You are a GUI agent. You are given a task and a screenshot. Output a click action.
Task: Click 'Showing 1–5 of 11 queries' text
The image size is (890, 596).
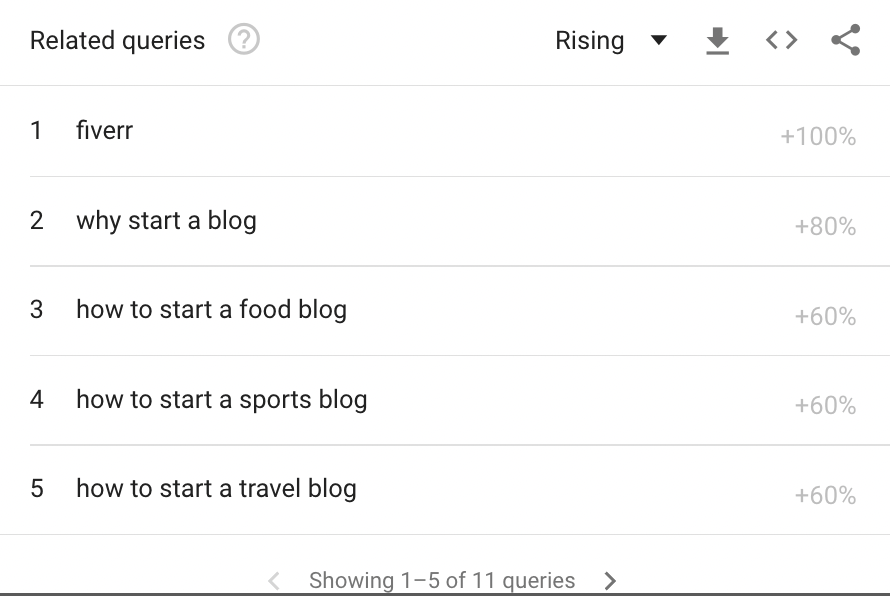tap(442, 580)
